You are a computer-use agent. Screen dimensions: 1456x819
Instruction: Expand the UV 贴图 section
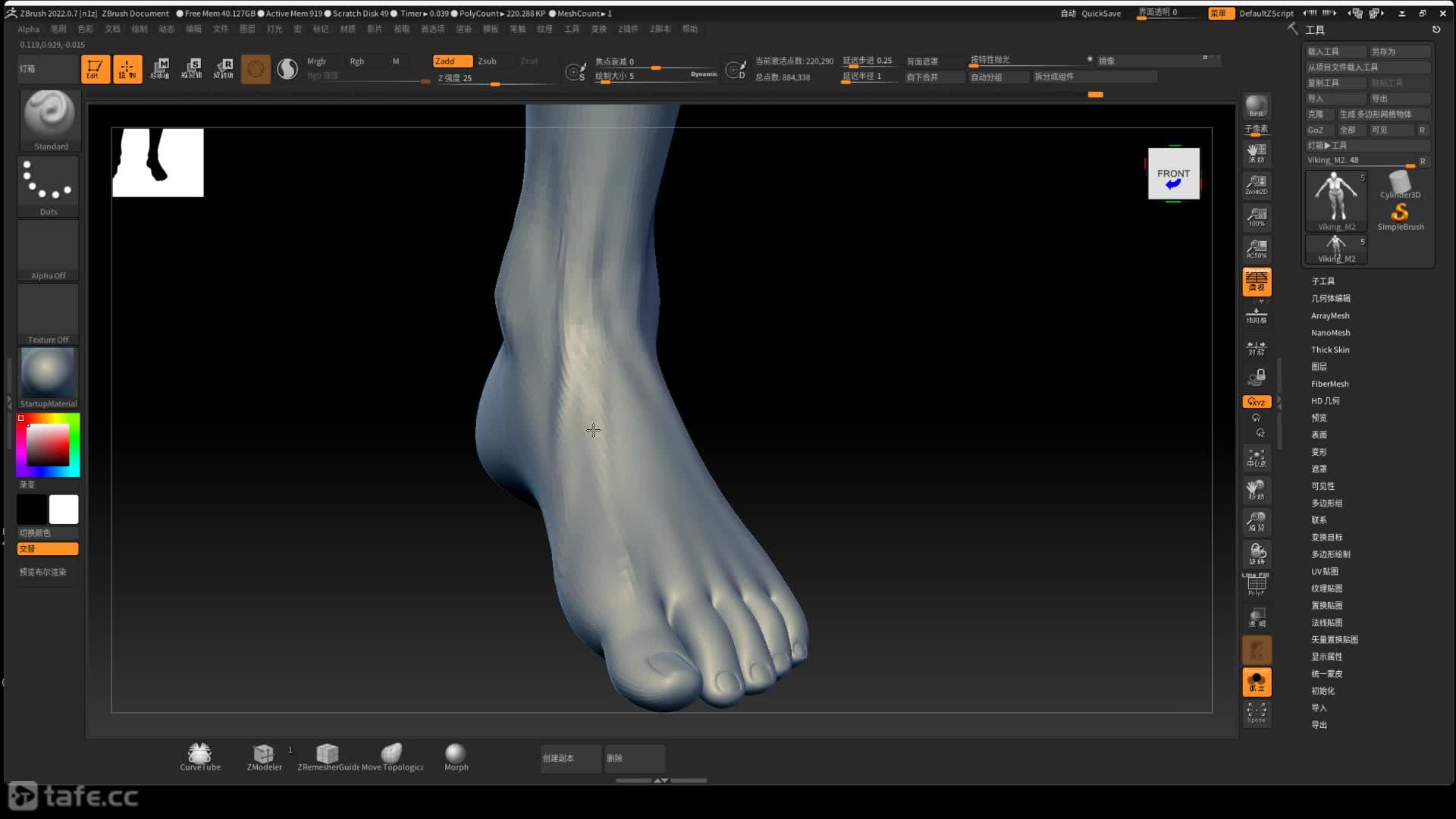[1325, 571]
